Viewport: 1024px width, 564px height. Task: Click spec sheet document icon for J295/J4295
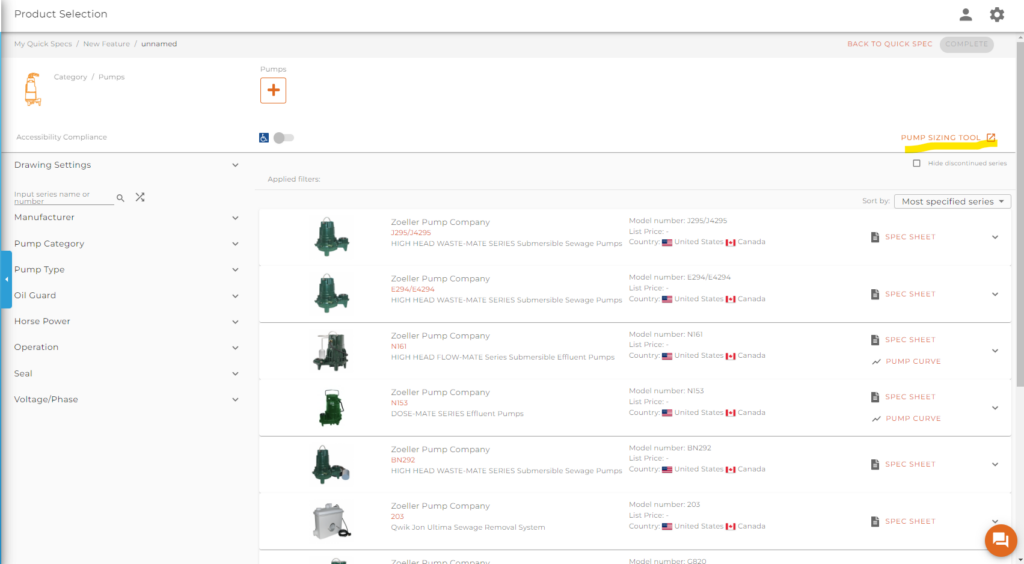click(x=874, y=237)
